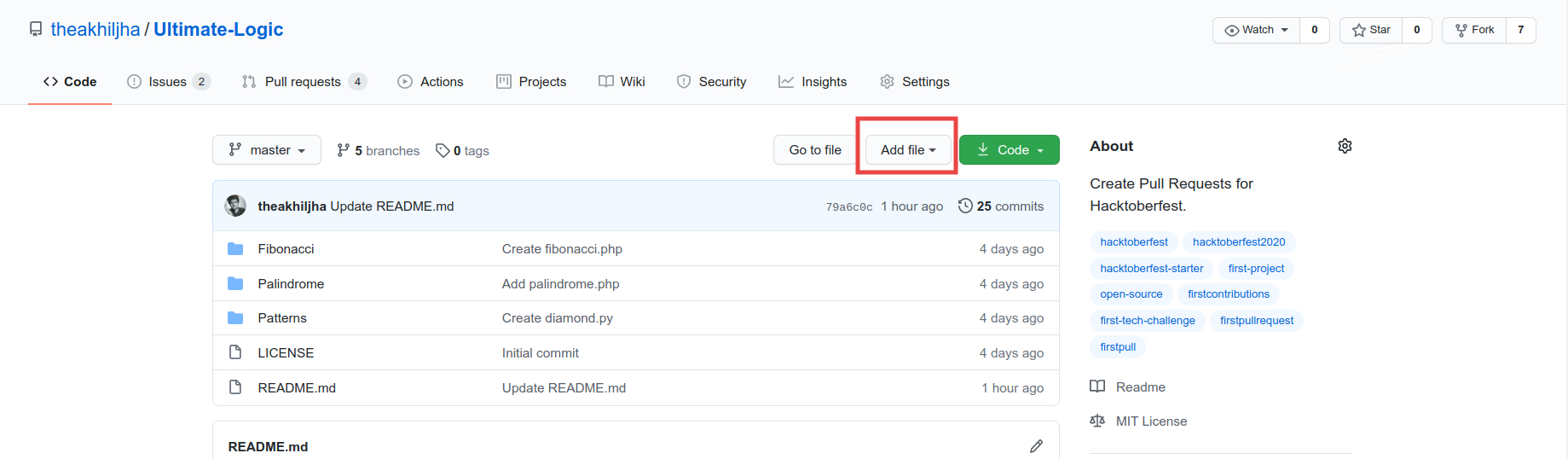
Task: Open the MIT License link
Action: pos(1138,421)
